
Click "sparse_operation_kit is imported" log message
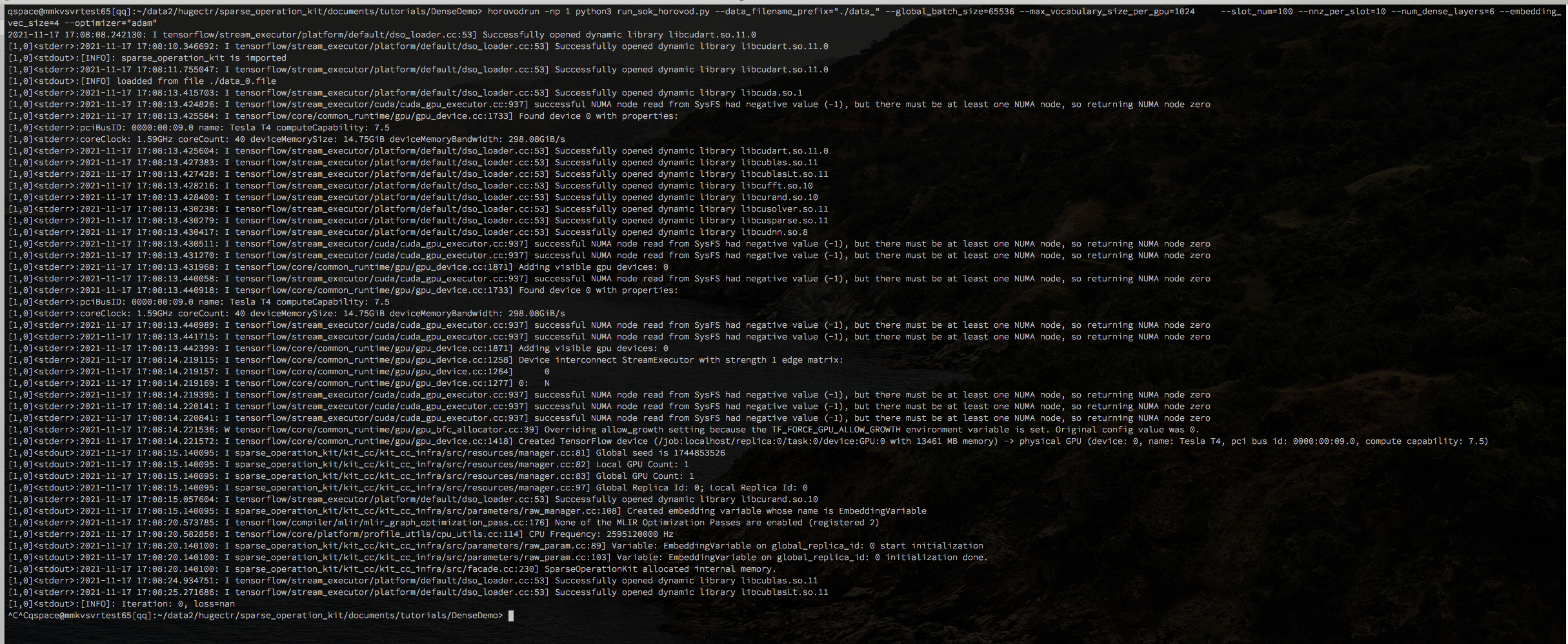204,58
